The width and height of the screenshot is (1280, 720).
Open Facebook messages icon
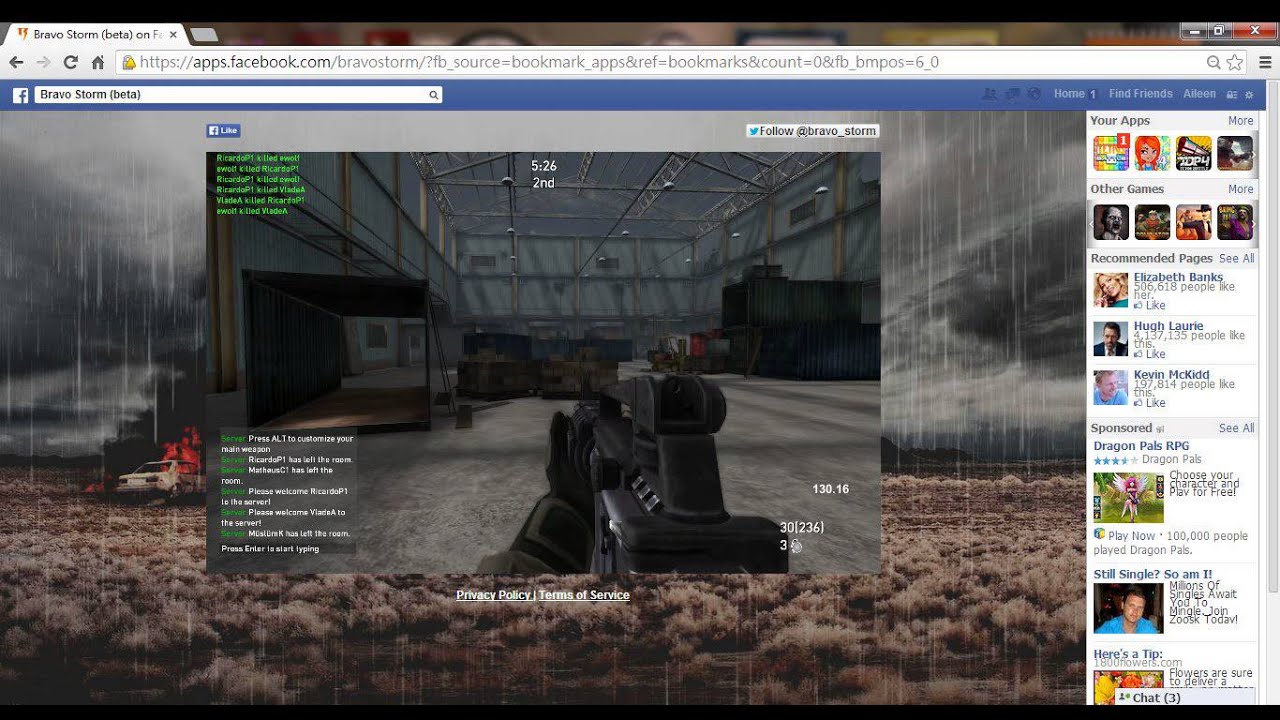(1012, 94)
